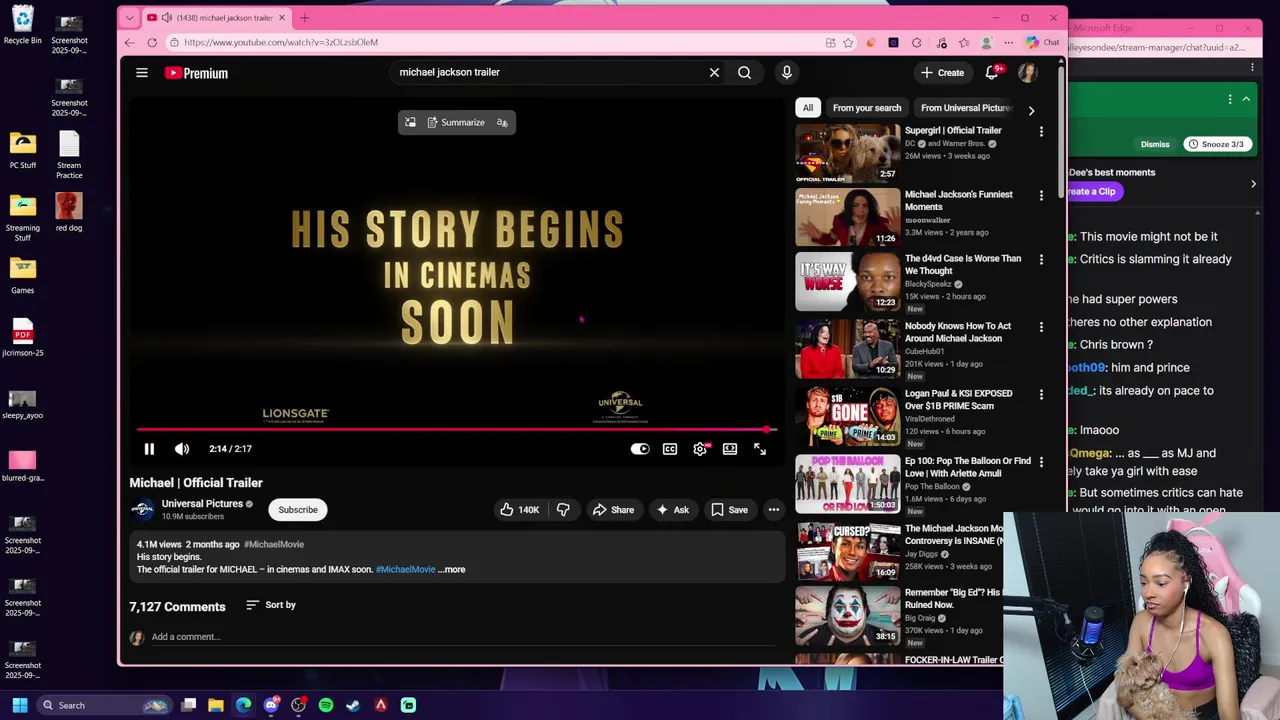Open a new browser tab
Screen dimensions: 1280x720
304,17
